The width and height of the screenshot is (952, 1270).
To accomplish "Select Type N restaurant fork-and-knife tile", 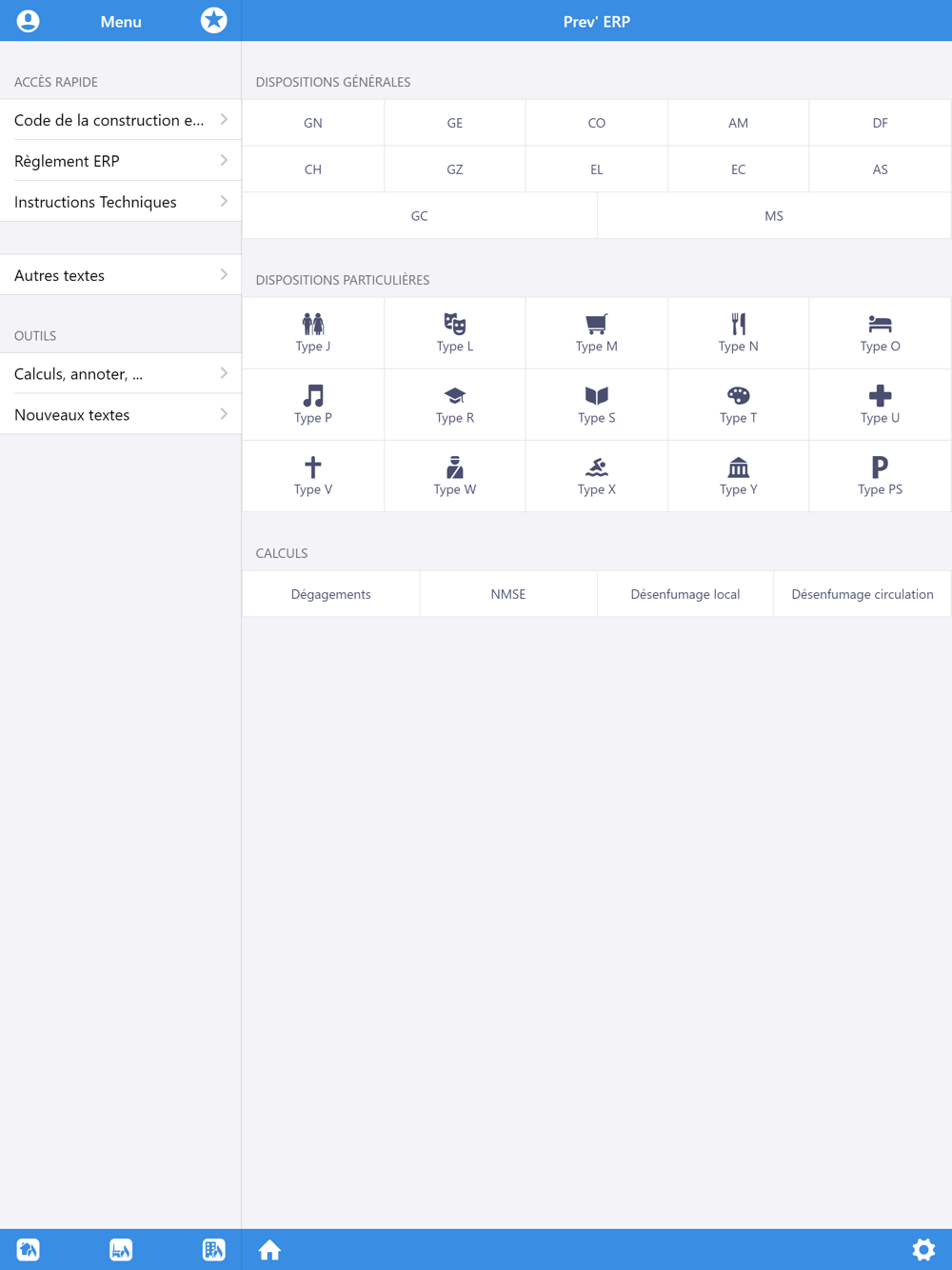I will [x=739, y=333].
